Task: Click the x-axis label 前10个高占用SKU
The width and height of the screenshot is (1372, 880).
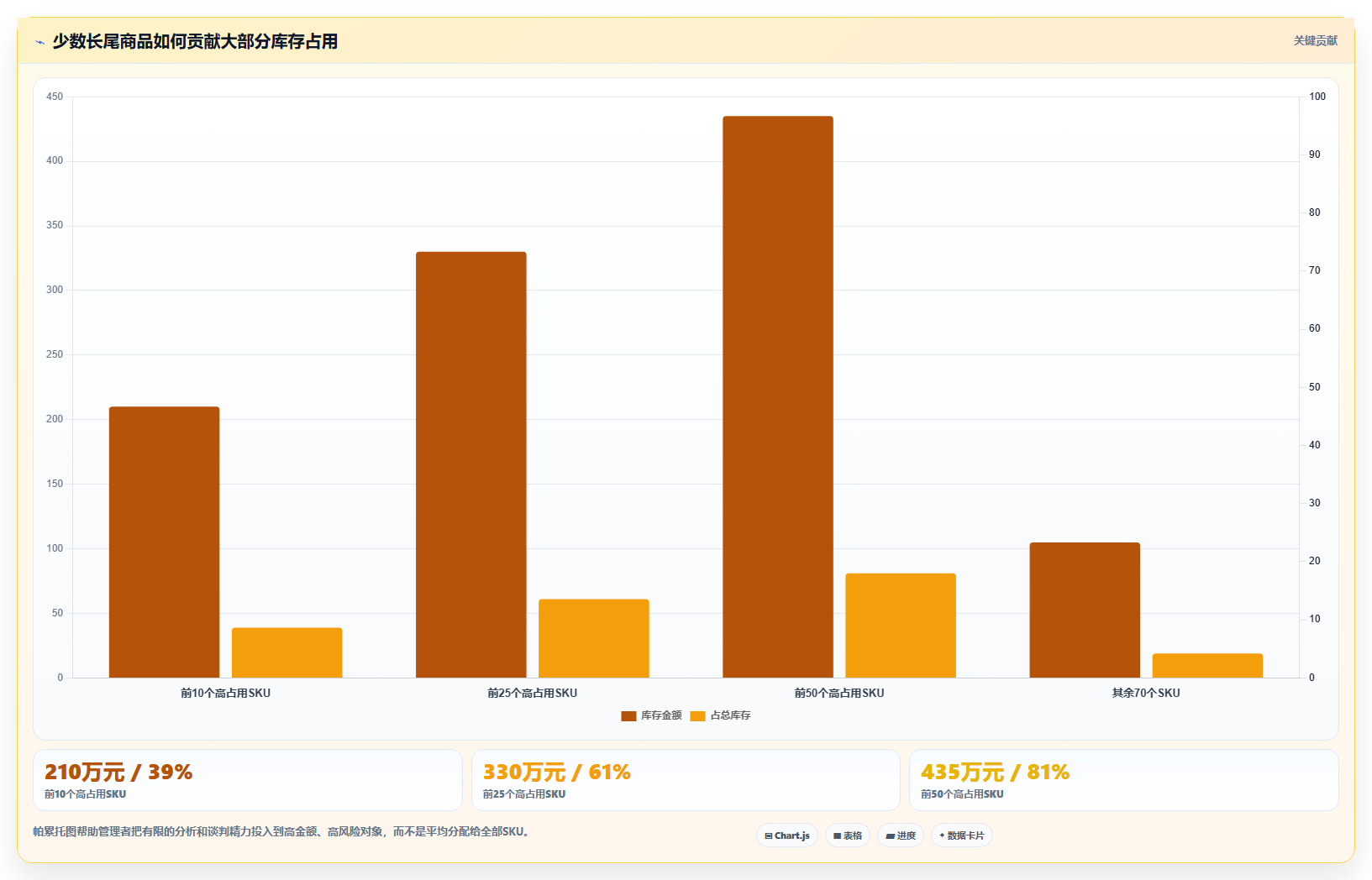Action: point(225,694)
